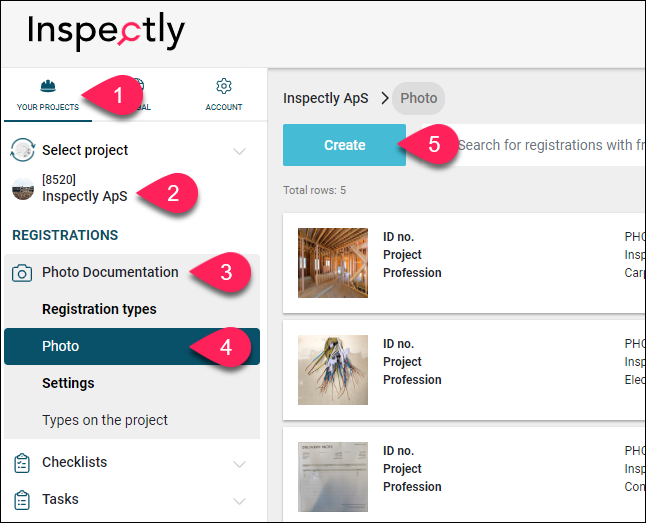Open the wooden framing photo thumbnail
This screenshot has height=523, width=646.
pos(333,263)
